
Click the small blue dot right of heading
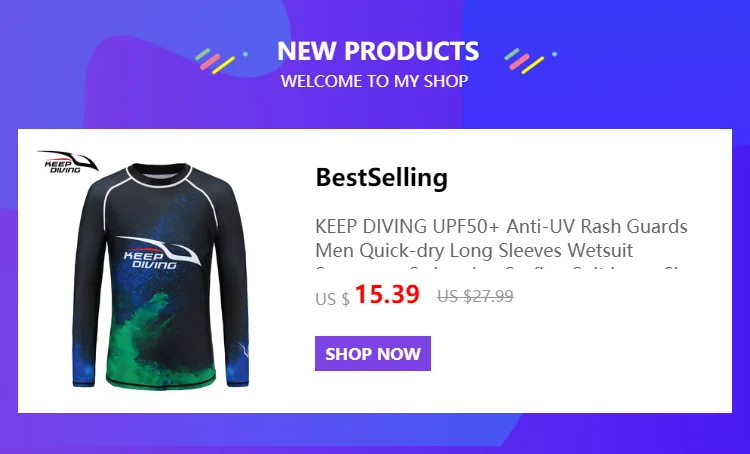point(554,54)
